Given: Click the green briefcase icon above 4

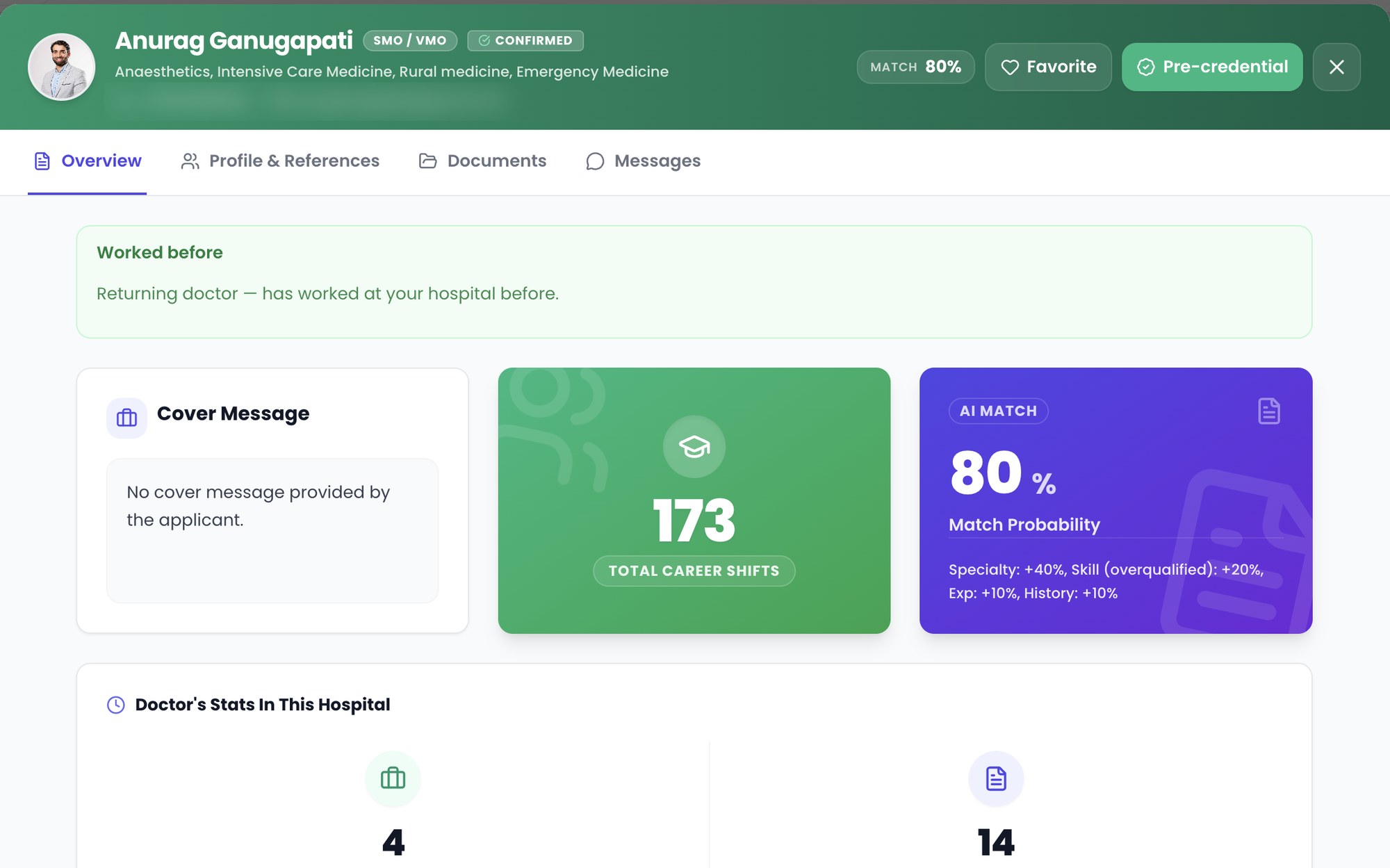Looking at the screenshot, I should click(x=393, y=778).
